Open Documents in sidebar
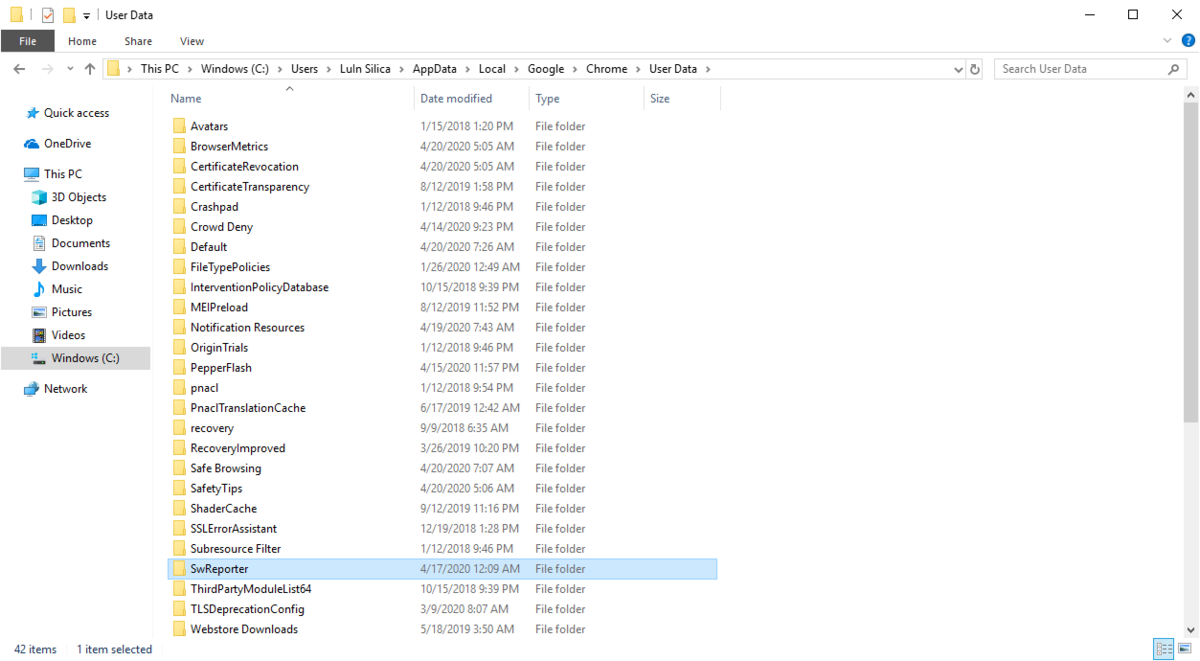The height and width of the screenshot is (661, 1200). pyautogui.click(x=81, y=243)
